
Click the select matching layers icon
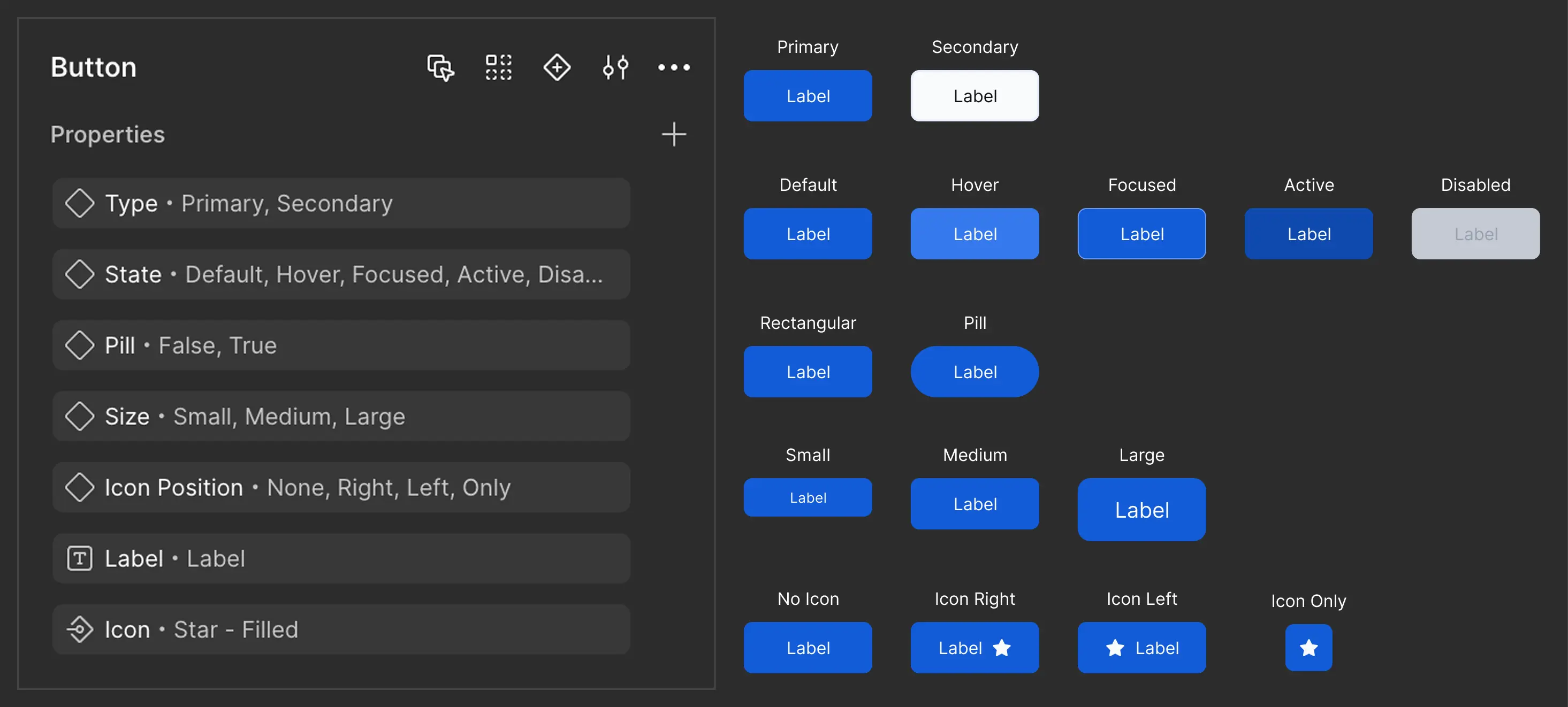click(440, 67)
